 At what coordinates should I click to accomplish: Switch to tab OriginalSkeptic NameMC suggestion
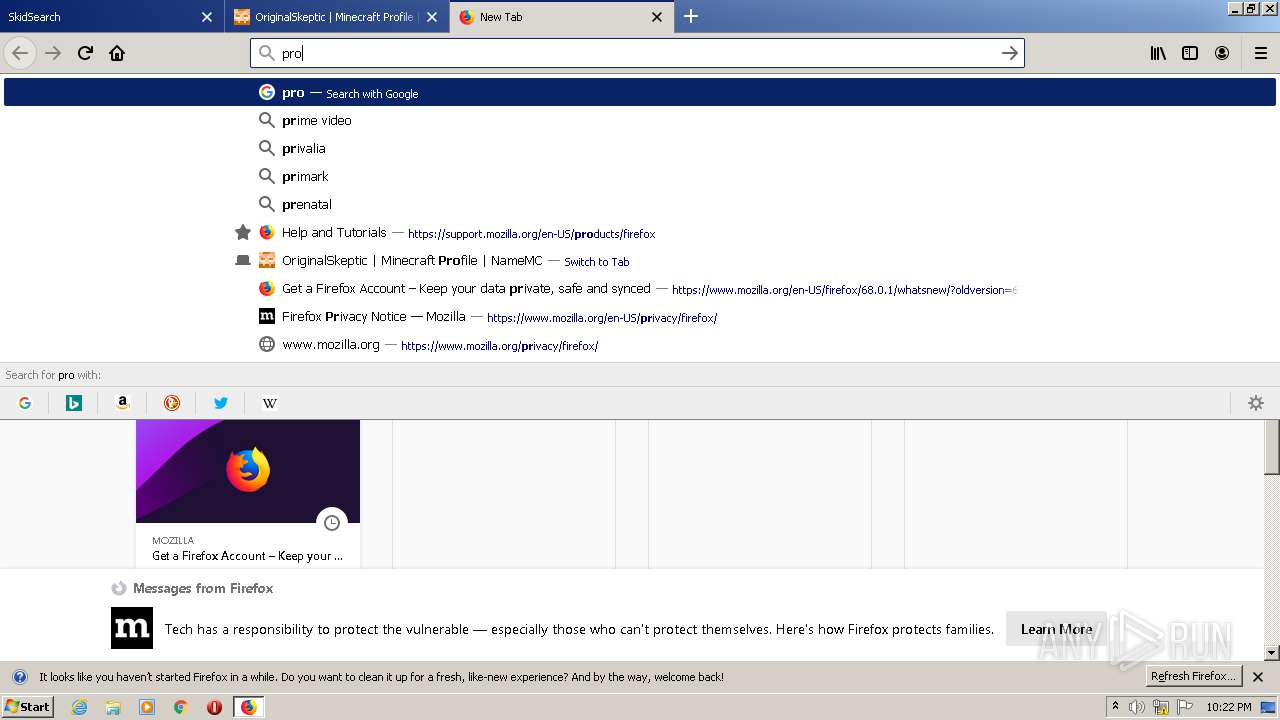point(640,260)
